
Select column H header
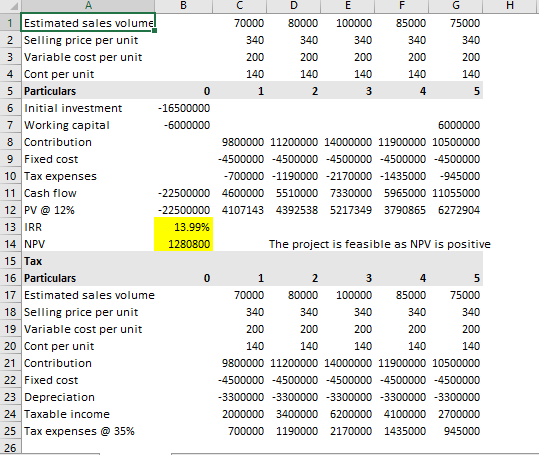click(510, 5)
